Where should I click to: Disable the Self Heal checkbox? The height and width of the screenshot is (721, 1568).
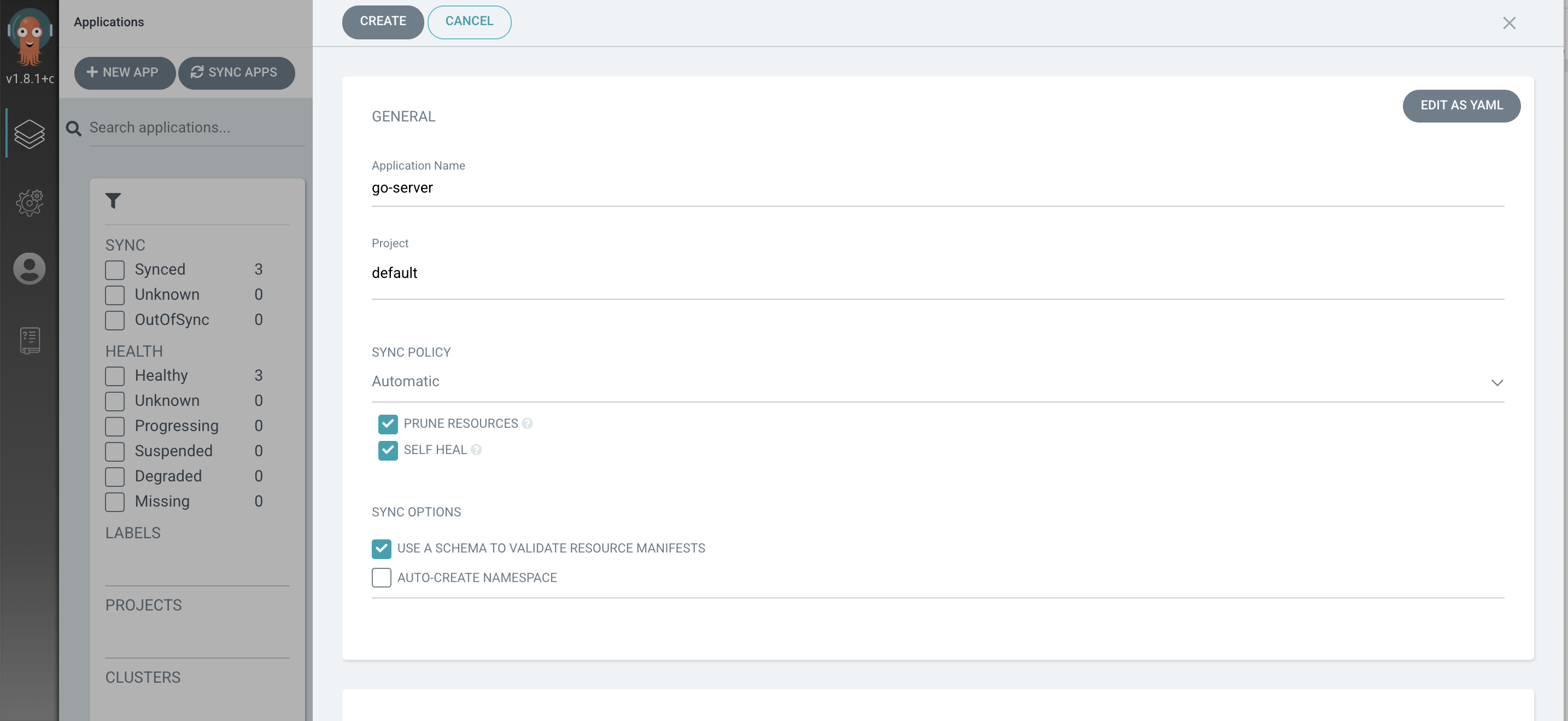(388, 450)
